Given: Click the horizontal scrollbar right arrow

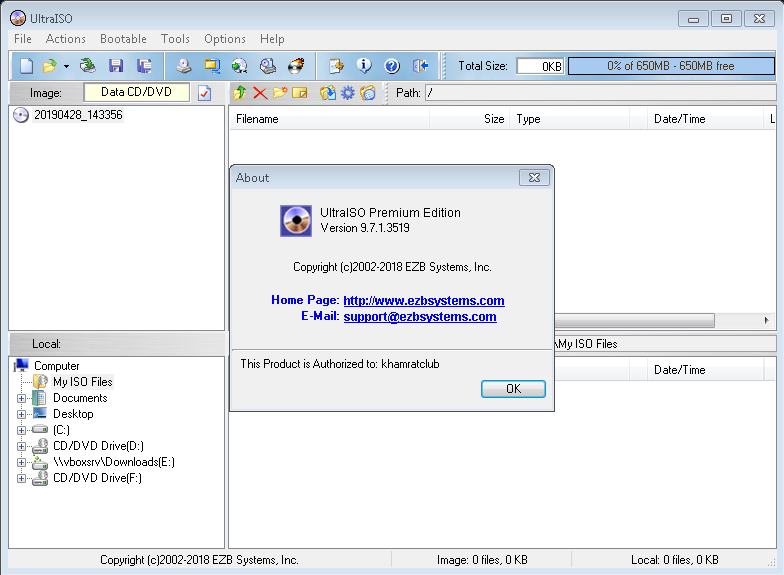Looking at the screenshot, I should 766,320.
